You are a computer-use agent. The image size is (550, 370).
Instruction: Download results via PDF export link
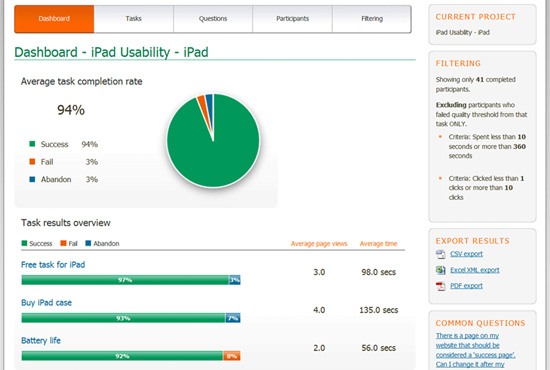[466, 286]
